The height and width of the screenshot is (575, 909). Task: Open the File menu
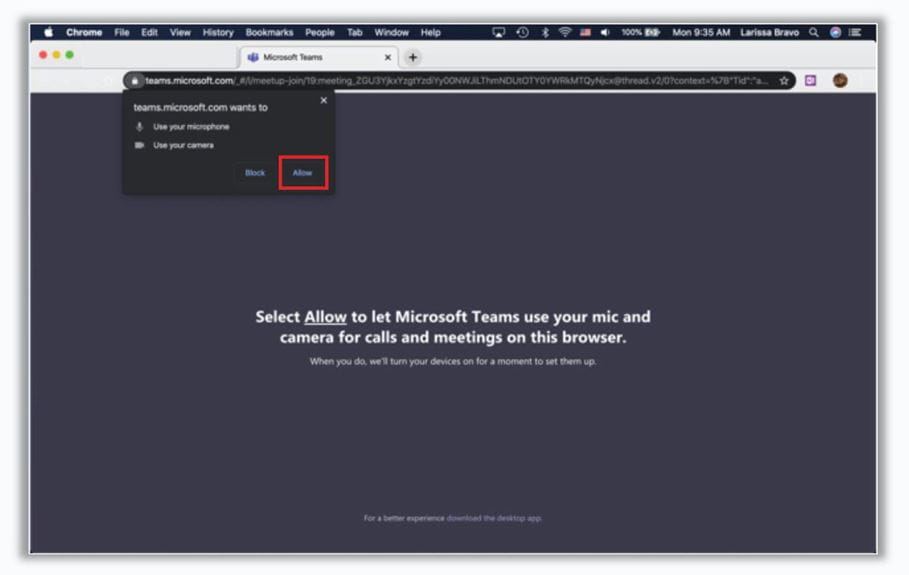(122, 32)
